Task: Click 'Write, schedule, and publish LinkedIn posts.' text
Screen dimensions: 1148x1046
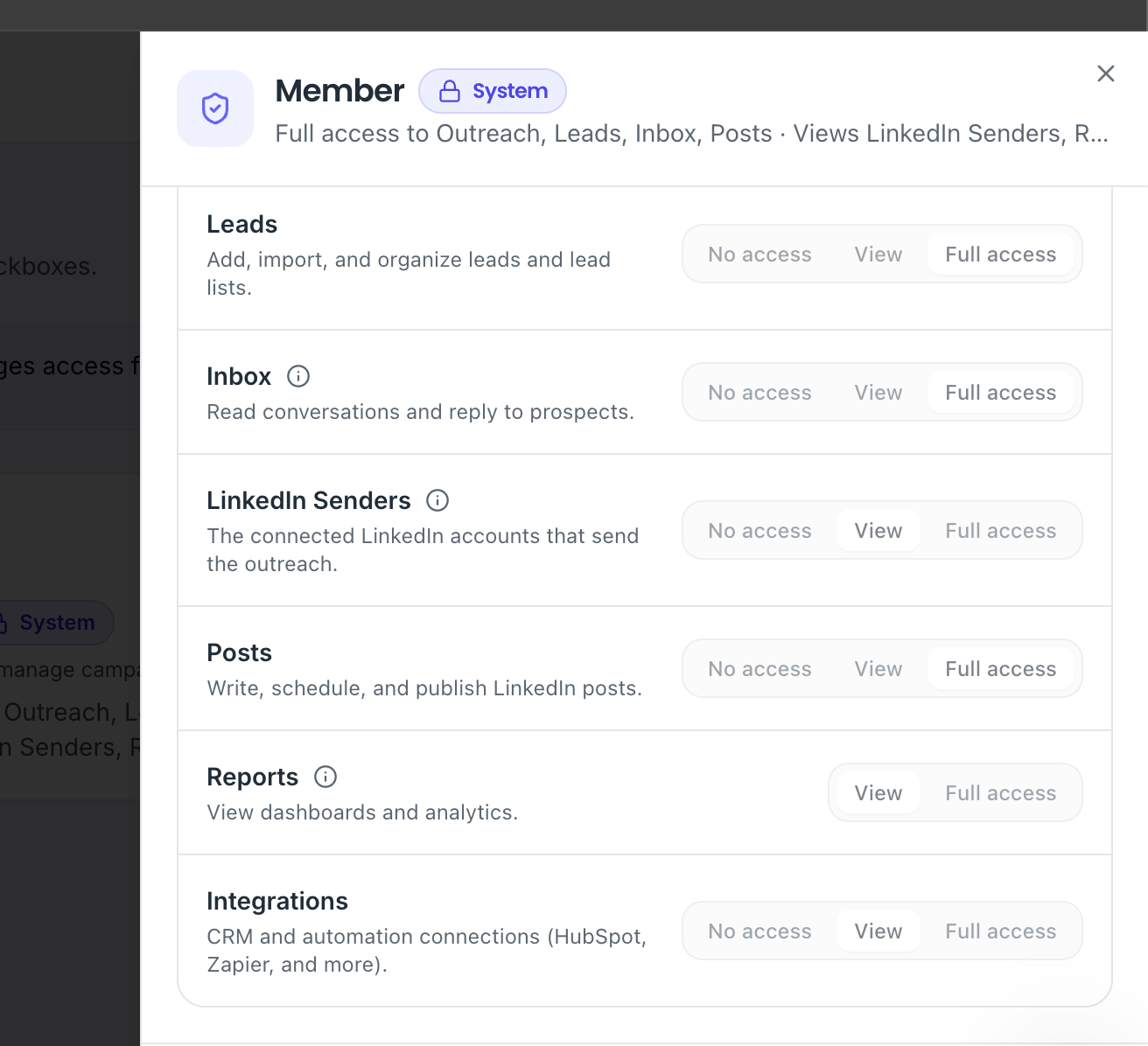Action: point(424,688)
